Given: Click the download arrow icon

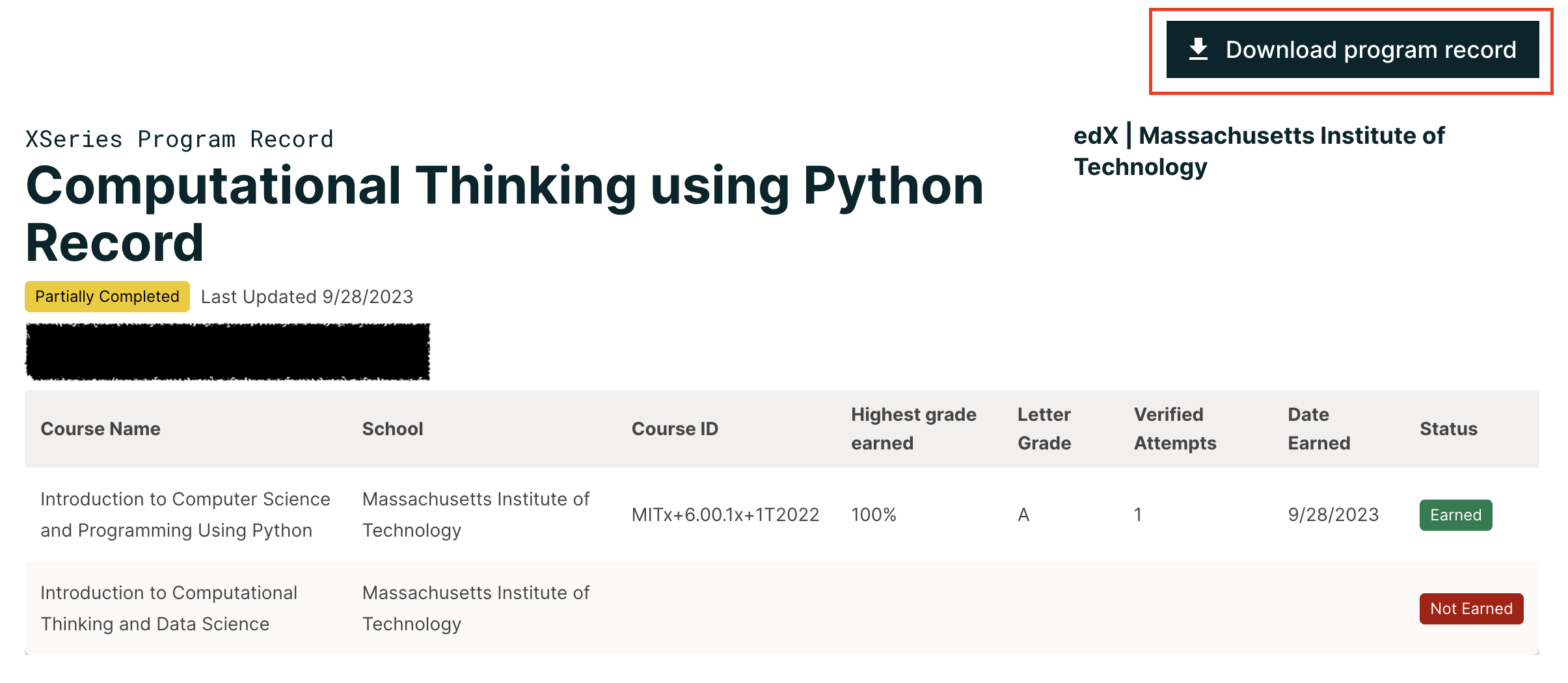Looking at the screenshot, I should pos(1198,49).
